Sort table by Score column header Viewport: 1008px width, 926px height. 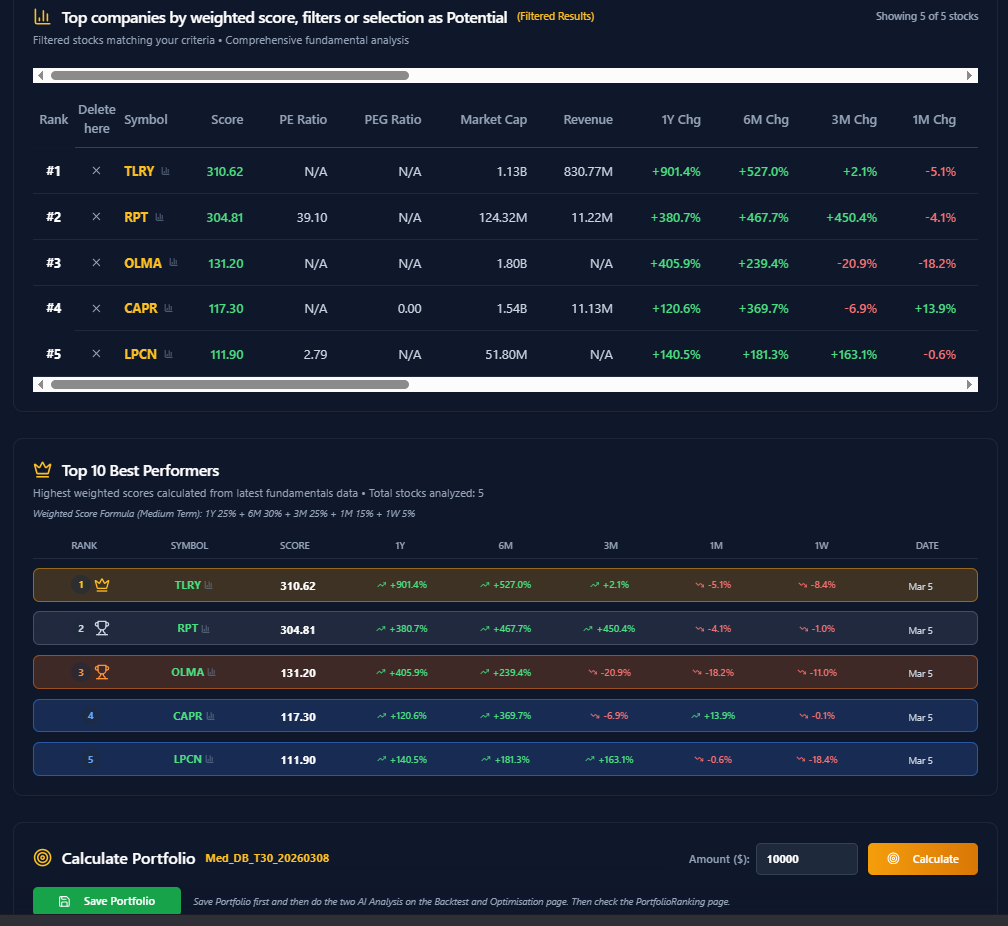(x=227, y=120)
